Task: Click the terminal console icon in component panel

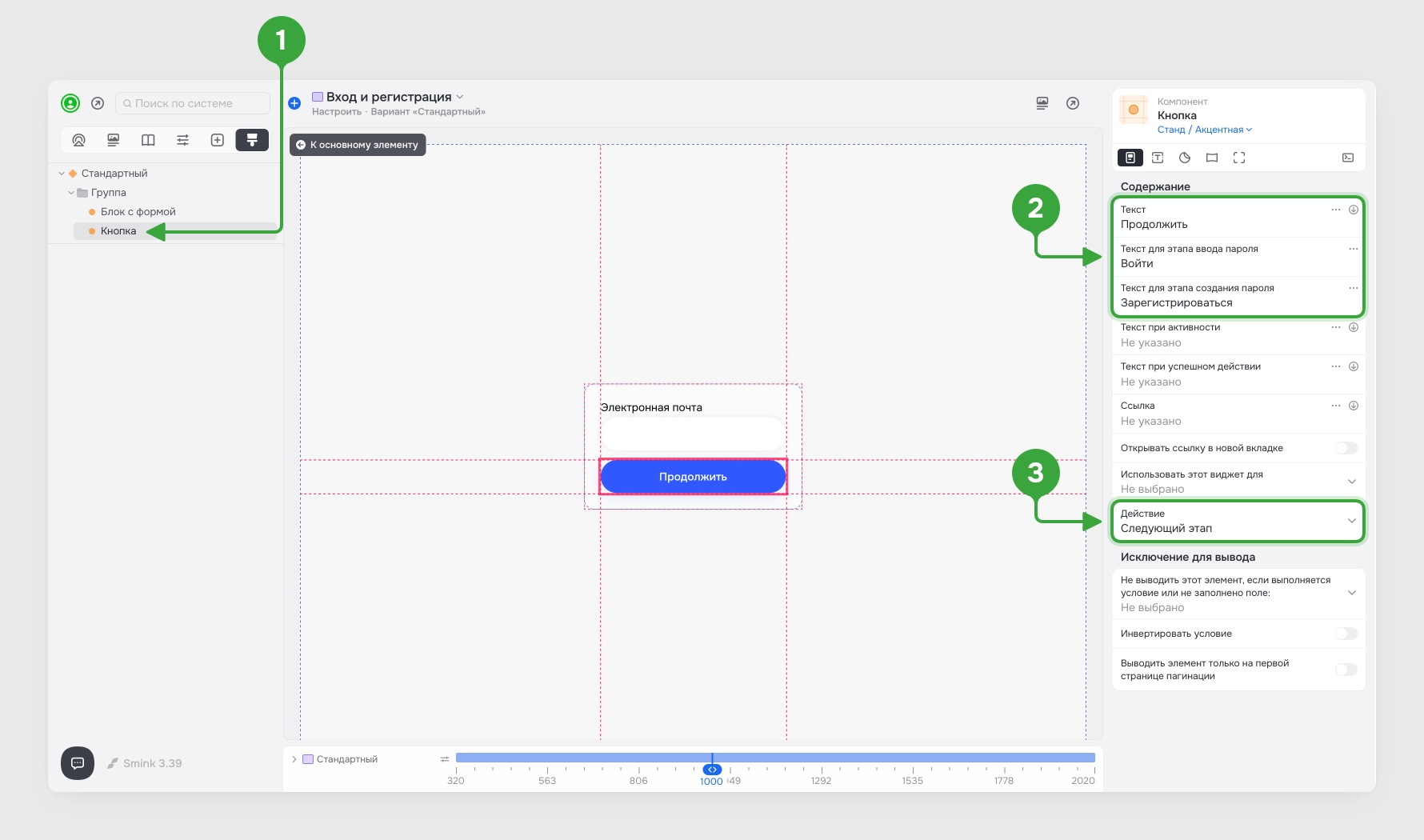Action: [x=1348, y=158]
